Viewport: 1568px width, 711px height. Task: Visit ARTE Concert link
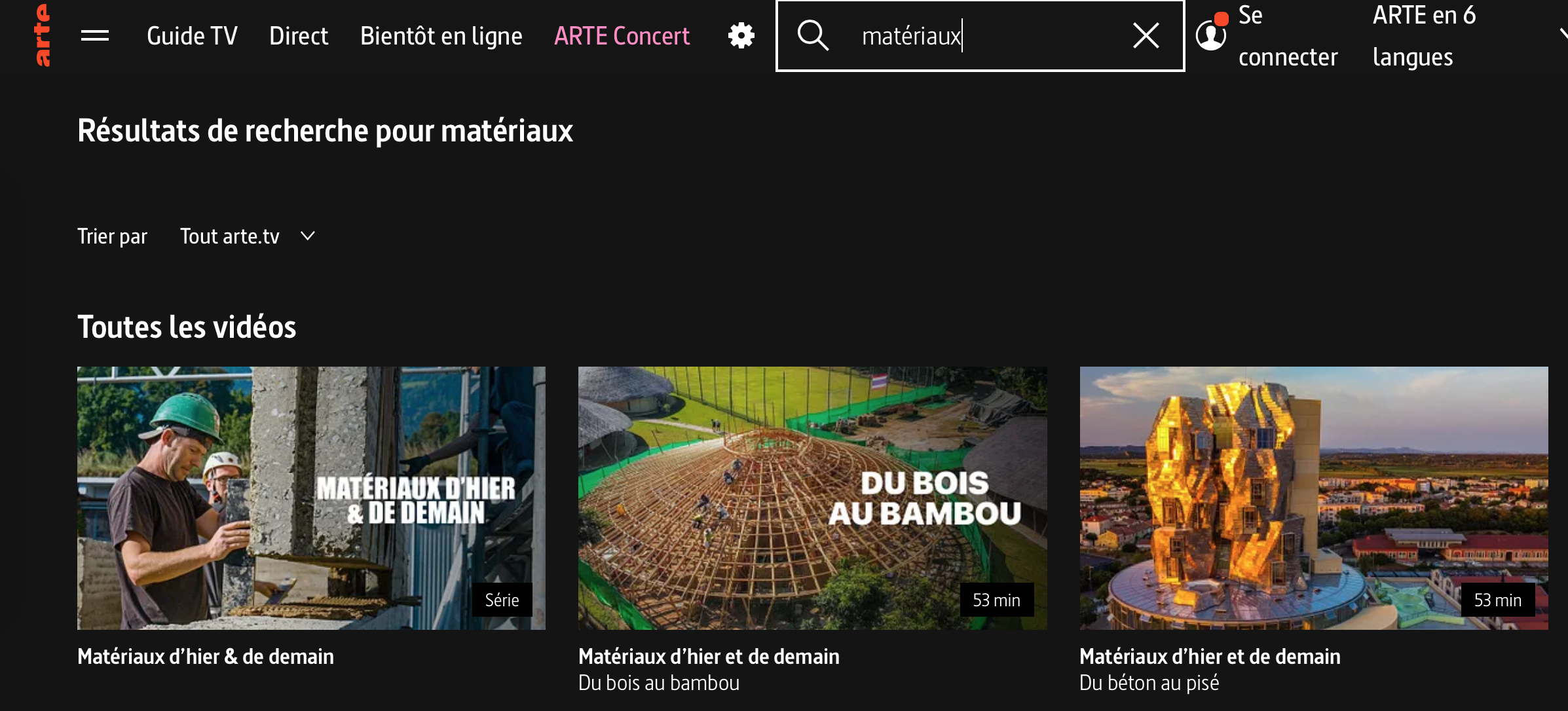pos(622,36)
